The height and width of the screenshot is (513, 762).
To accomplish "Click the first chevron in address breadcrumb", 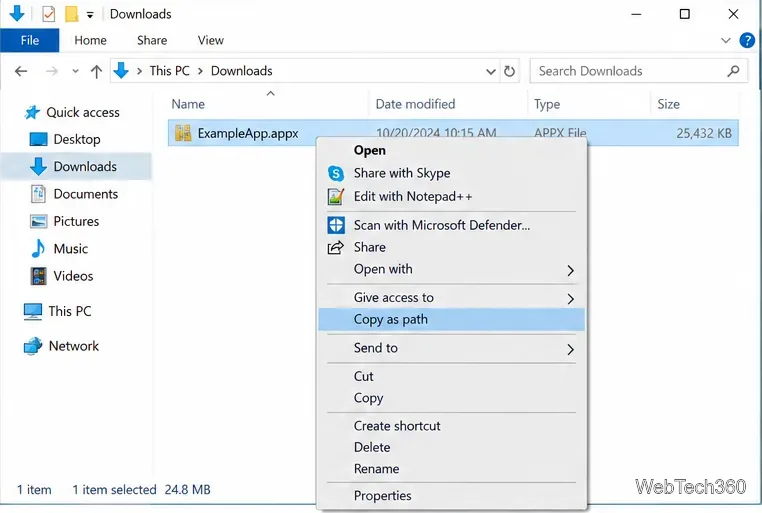I will 139,71.
